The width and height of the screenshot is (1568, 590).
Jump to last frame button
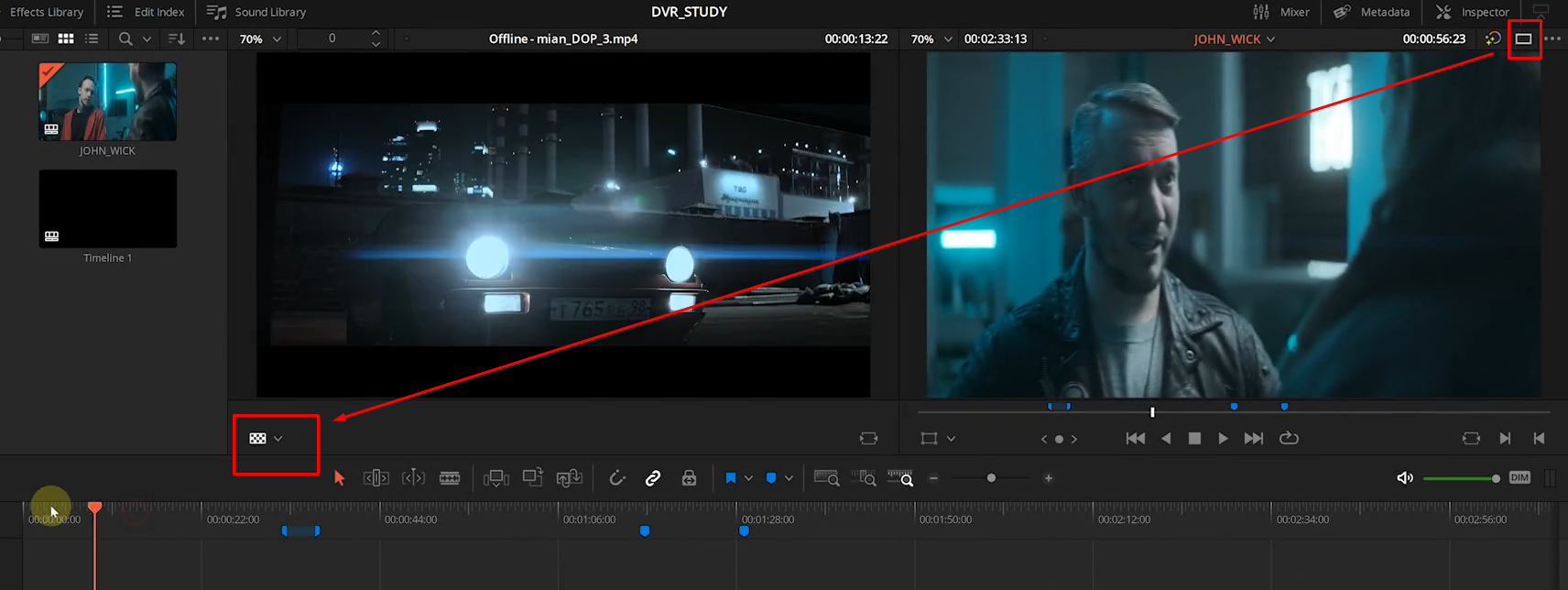coord(1254,439)
